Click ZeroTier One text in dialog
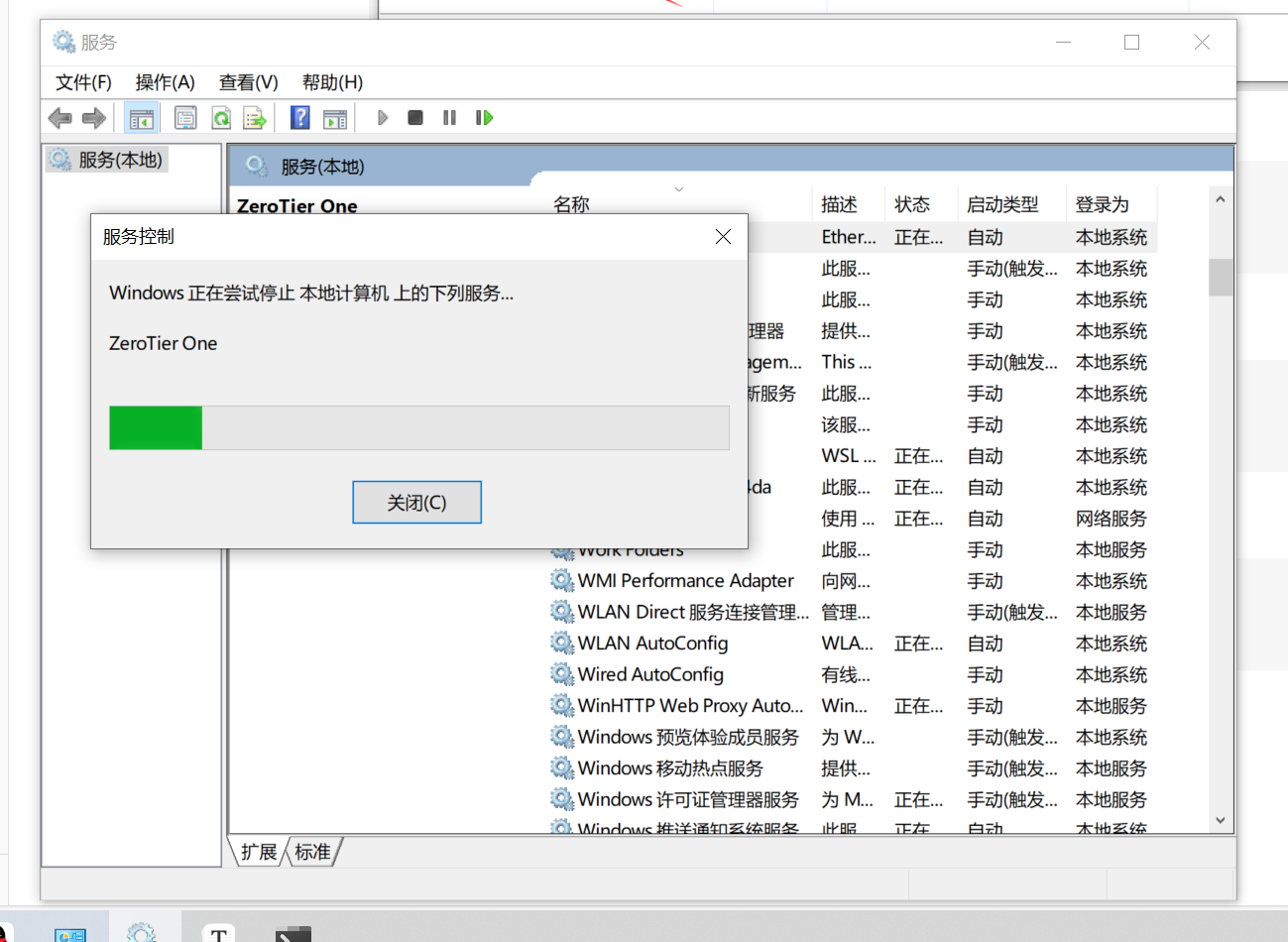 tap(164, 343)
